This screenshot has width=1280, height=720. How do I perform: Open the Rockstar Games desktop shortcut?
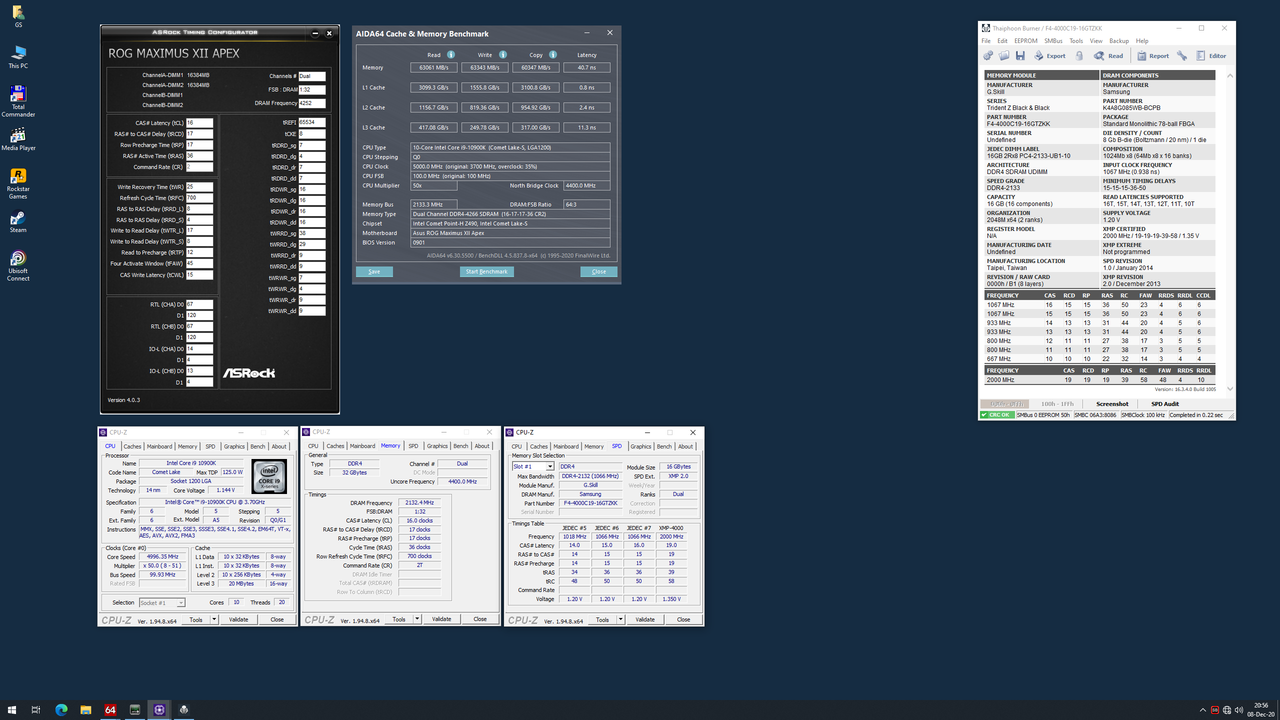[x=18, y=184]
